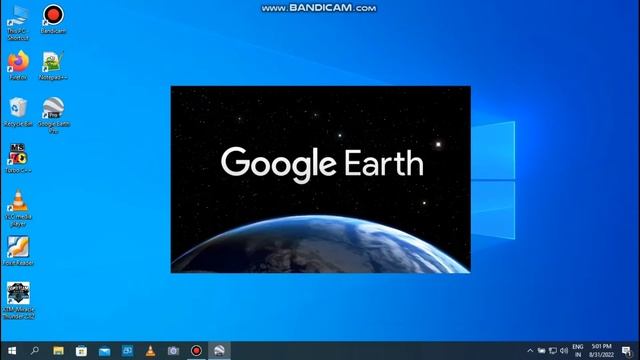Open the Camera app on taskbar
The image size is (640, 360).
pos(173,351)
